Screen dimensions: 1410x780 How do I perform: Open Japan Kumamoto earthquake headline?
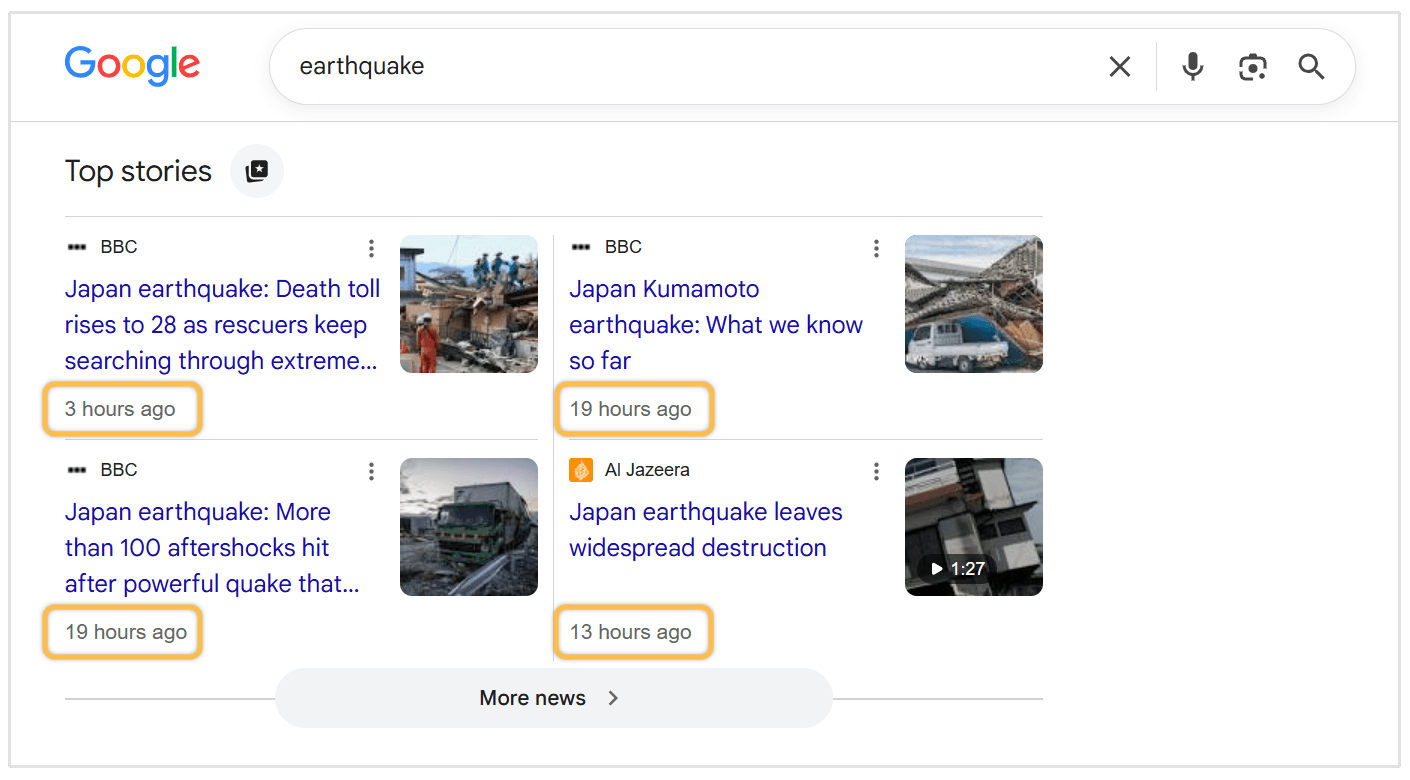click(x=716, y=325)
